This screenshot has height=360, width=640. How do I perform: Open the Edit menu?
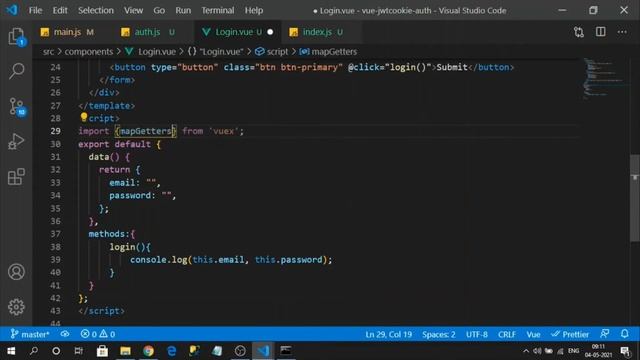tap(60, 10)
